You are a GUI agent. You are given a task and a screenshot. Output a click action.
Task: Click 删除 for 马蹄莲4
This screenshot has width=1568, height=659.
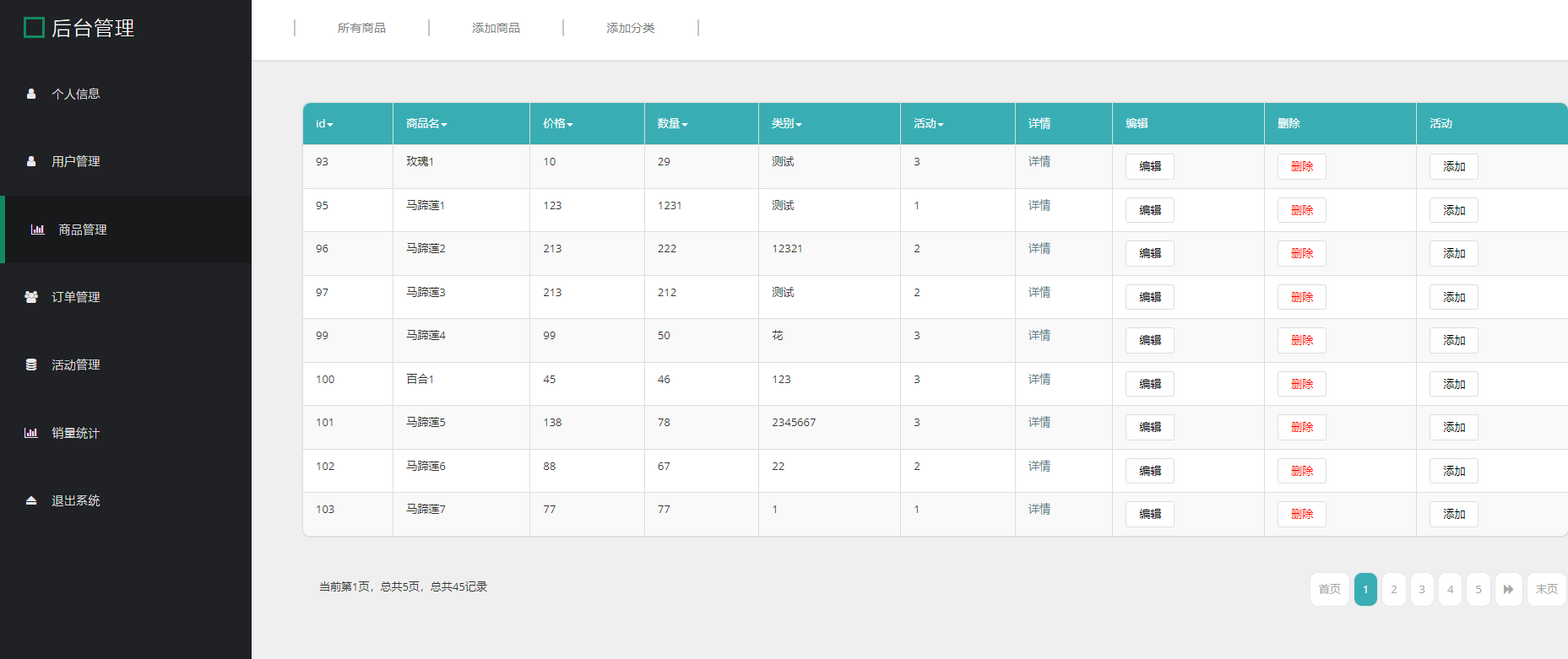pos(1301,340)
